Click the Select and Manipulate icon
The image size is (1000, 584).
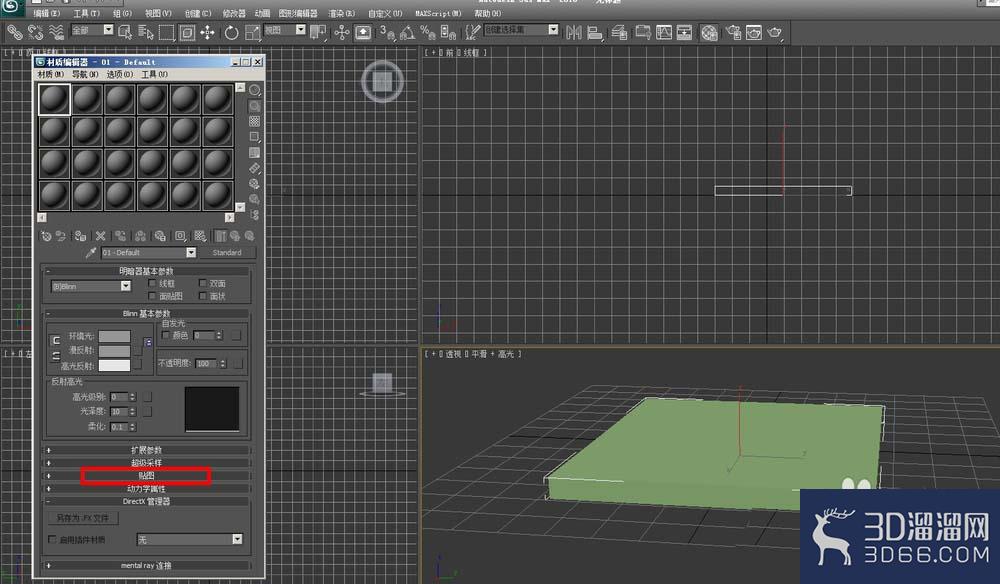coord(342,33)
